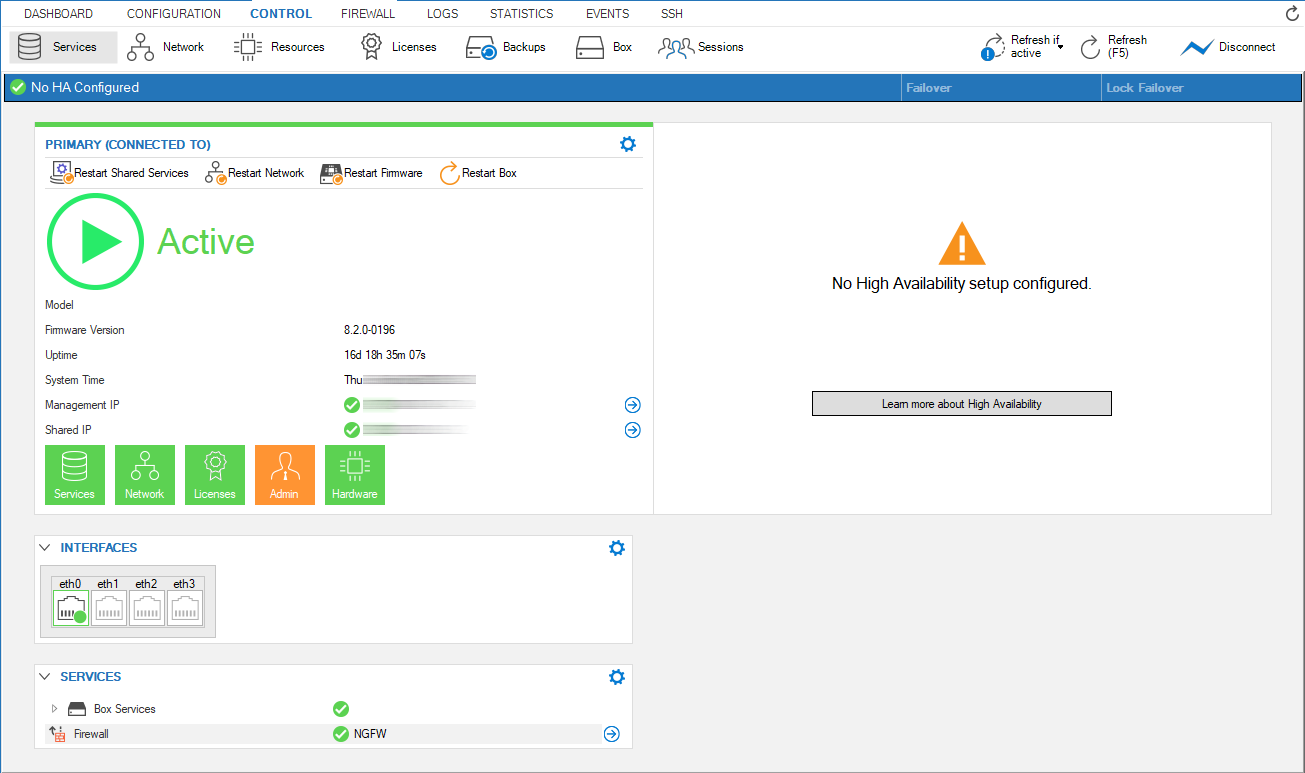Open the Resources page
The image size is (1305, 773).
point(279,47)
